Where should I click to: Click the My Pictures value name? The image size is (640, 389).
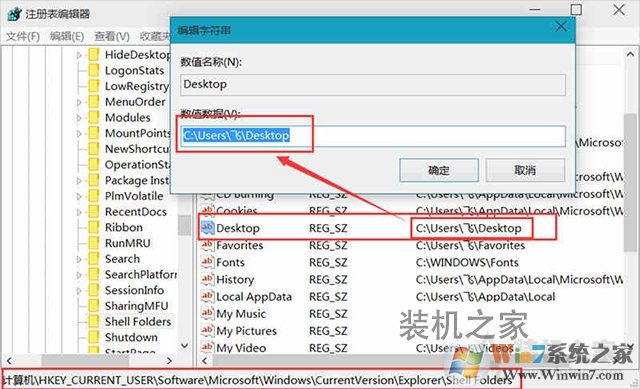(x=246, y=331)
